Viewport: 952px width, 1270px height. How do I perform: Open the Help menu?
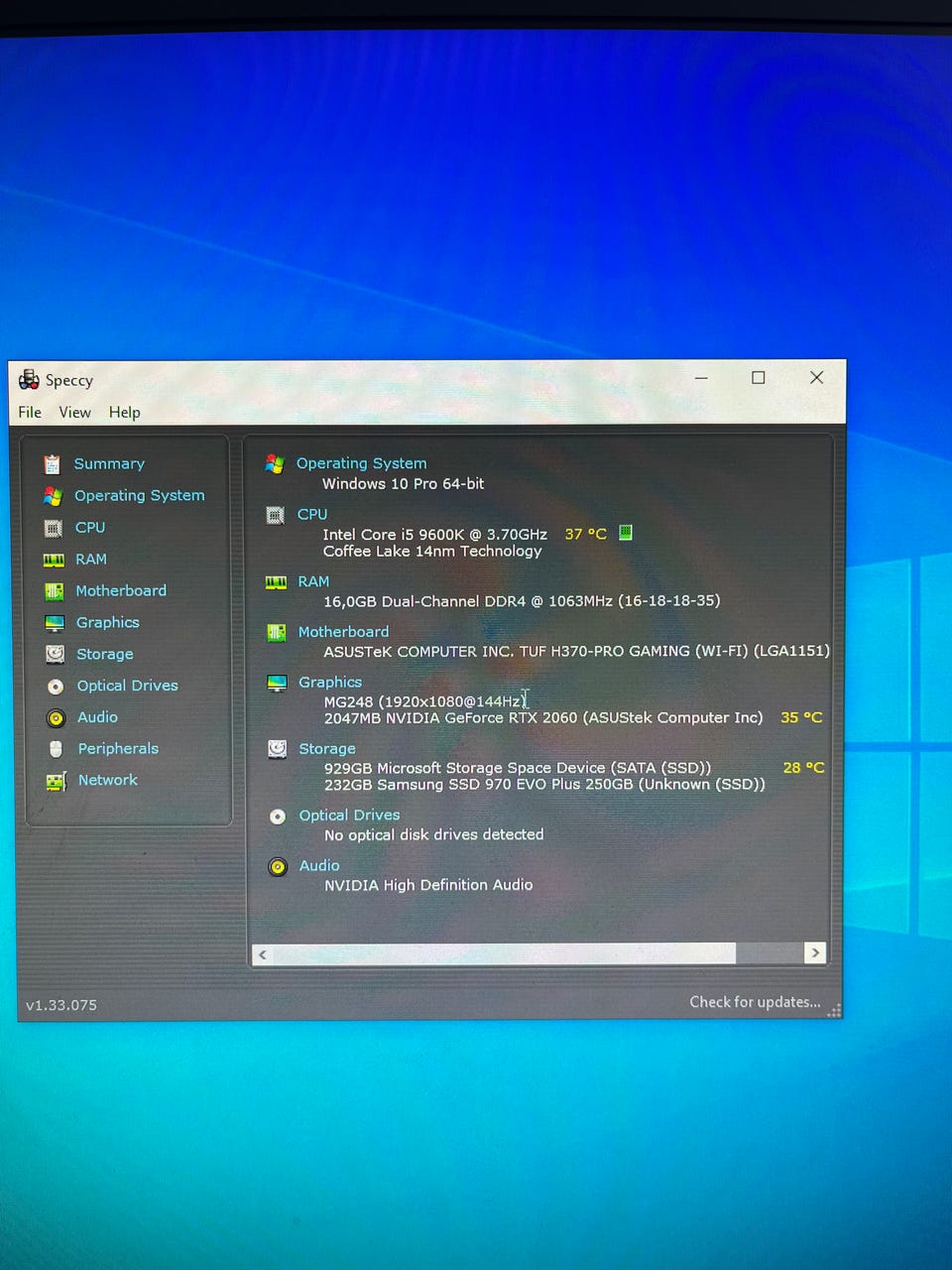(x=124, y=413)
